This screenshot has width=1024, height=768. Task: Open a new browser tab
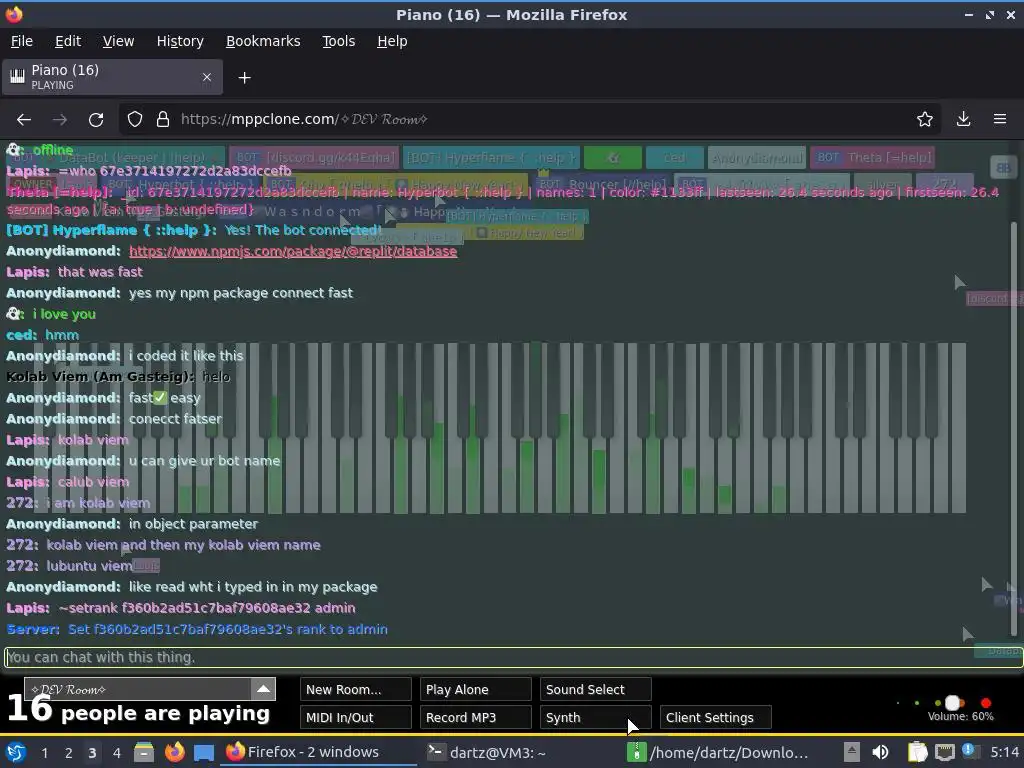244,78
